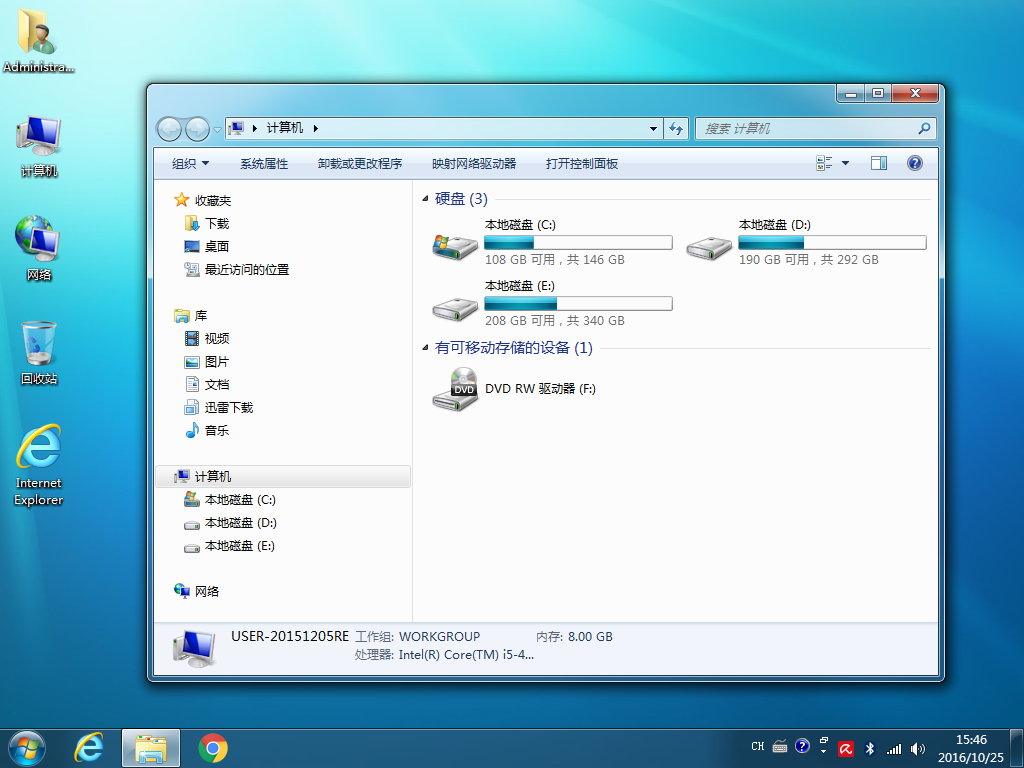
Task: Select the Internet Explorer desktop icon
Action: (39, 465)
